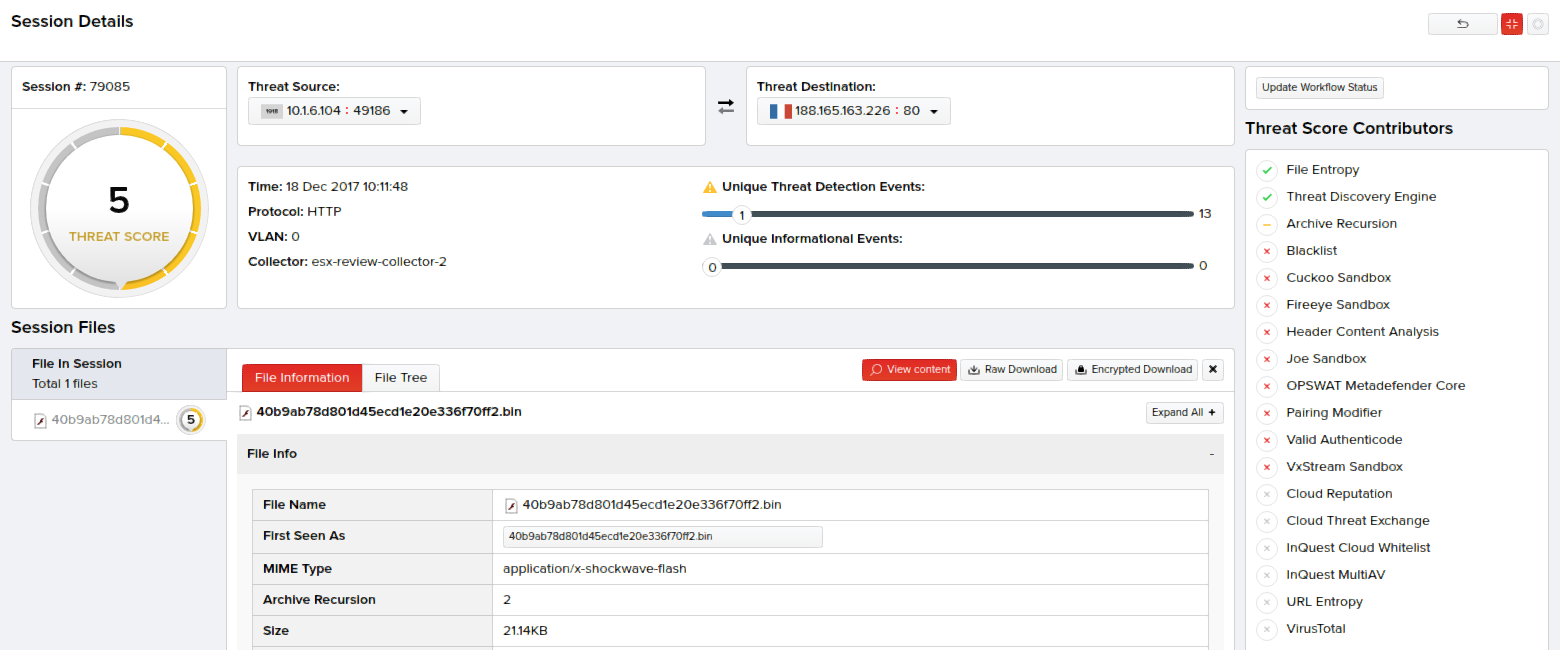The width and height of the screenshot is (1560, 650).
Task: Close the file panel with X button
Action: pyautogui.click(x=1213, y=370)
